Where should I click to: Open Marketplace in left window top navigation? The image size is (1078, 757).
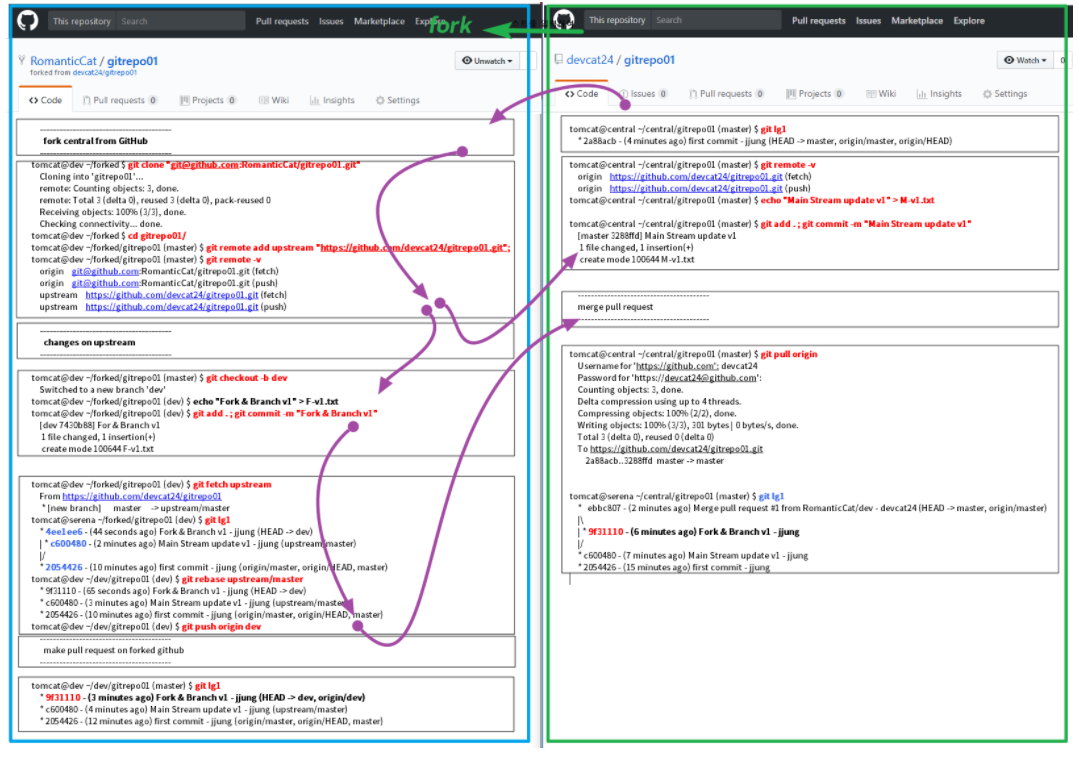(379, 21)
